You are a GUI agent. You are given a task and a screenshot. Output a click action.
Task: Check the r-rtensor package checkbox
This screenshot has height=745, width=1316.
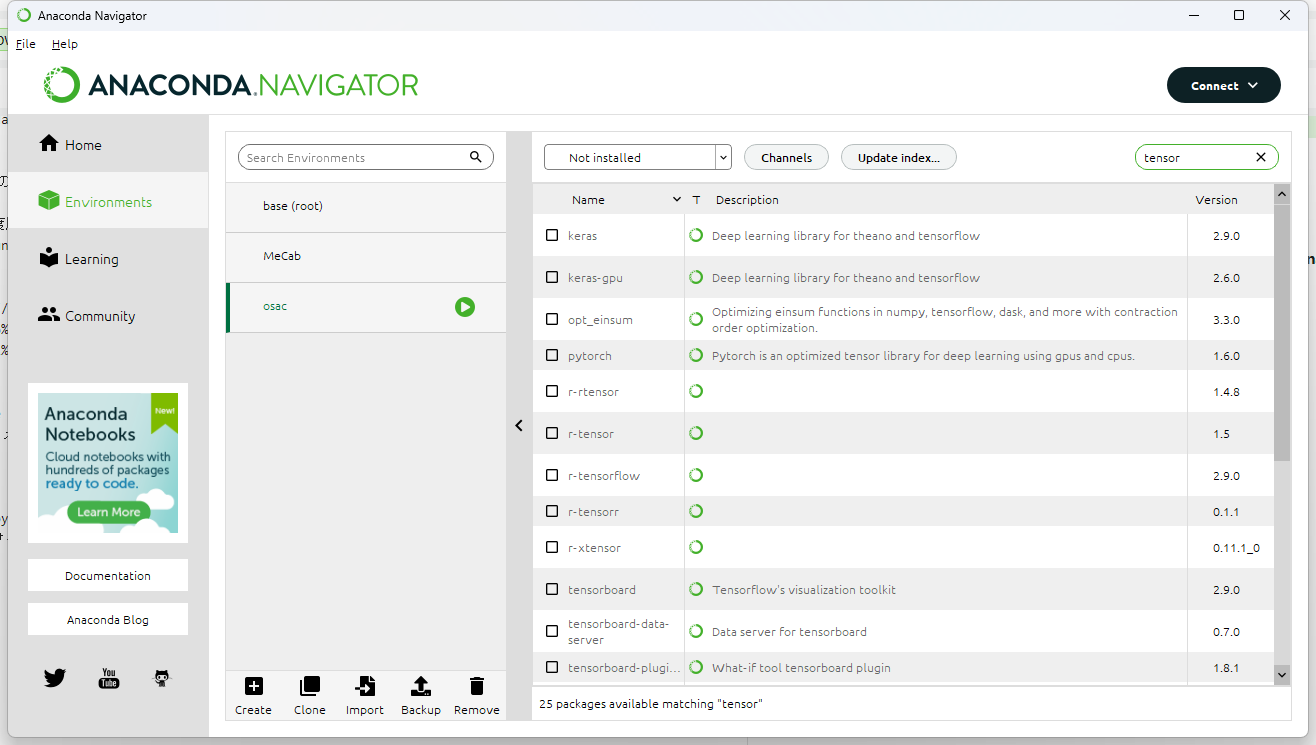552,391
